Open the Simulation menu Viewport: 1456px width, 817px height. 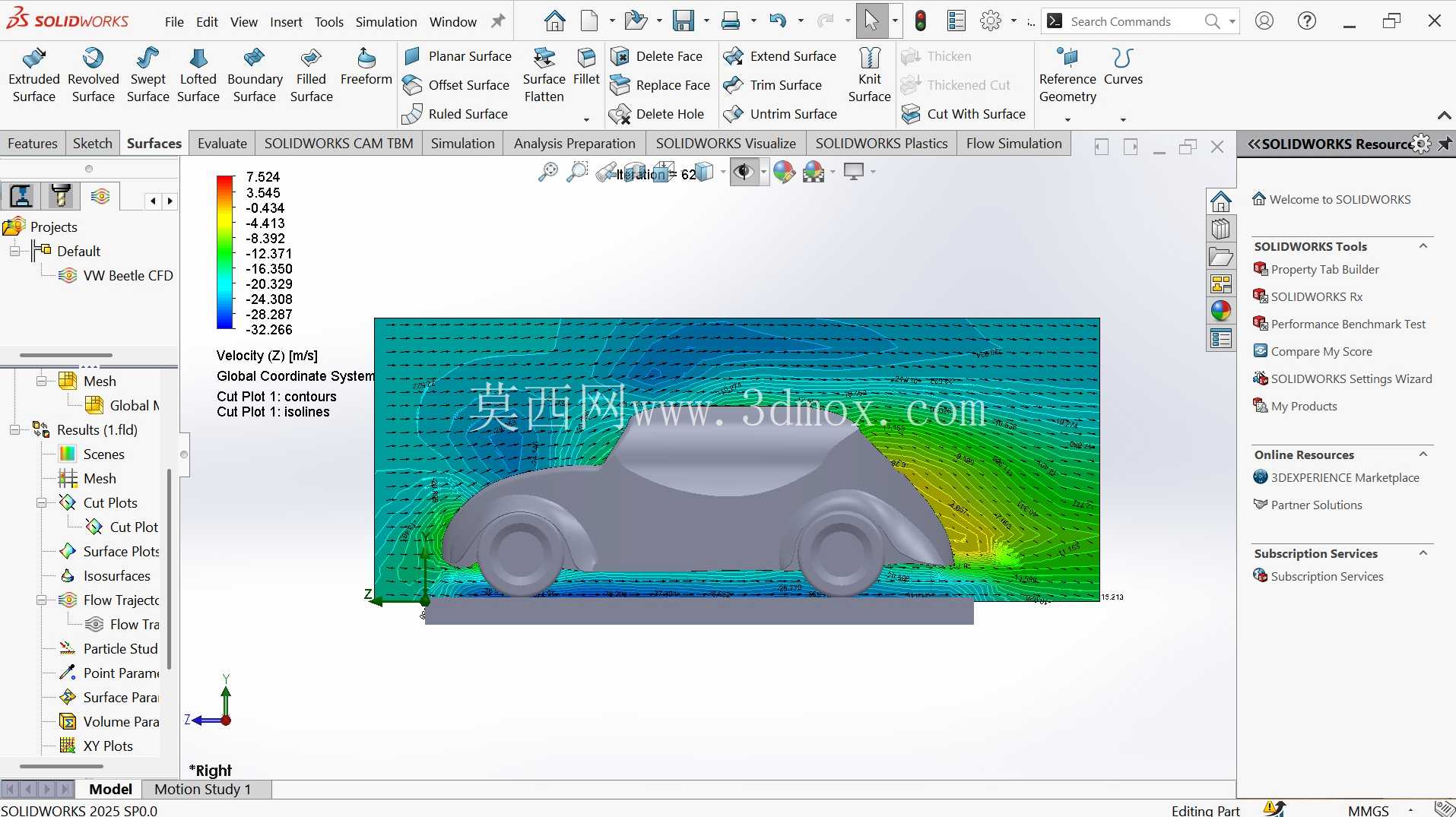pos(386,22)
